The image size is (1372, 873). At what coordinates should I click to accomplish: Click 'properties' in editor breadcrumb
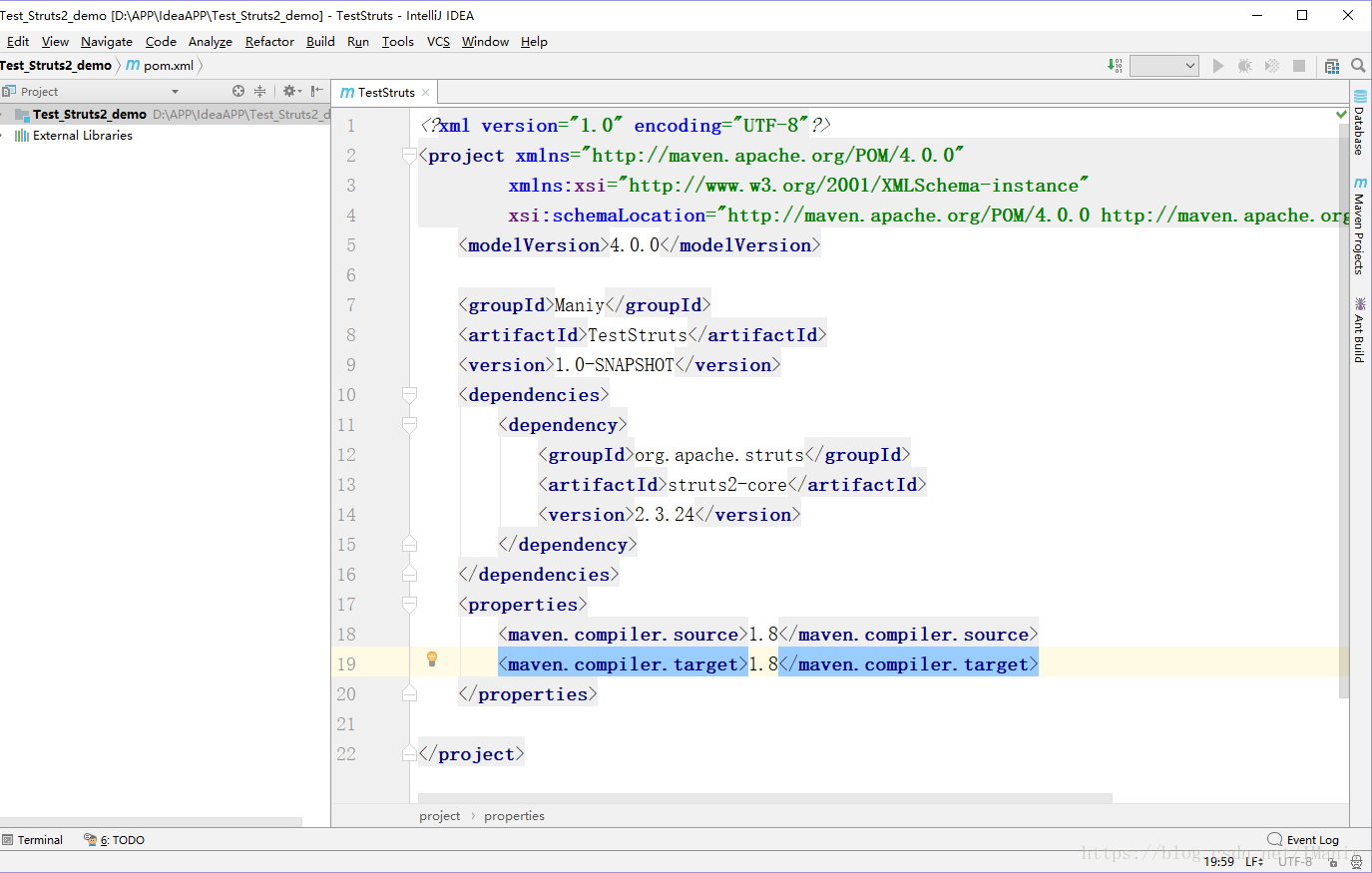coord(514,816)
